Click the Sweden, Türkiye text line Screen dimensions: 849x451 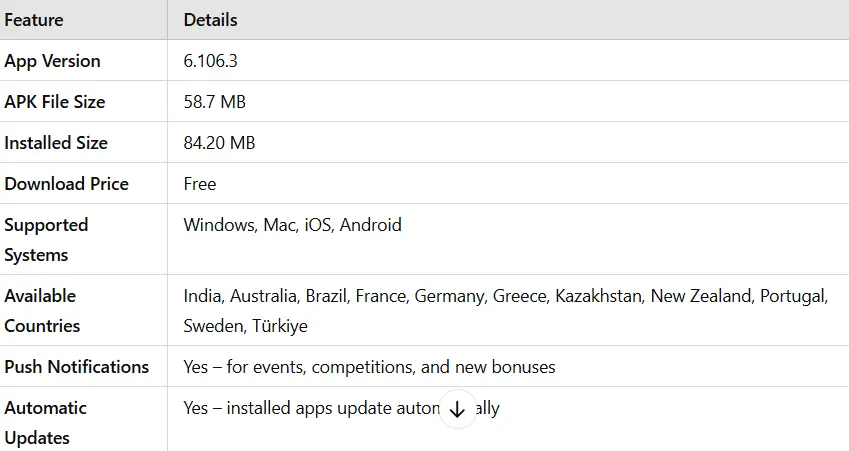pyautogui.click(x=245, y=326)
